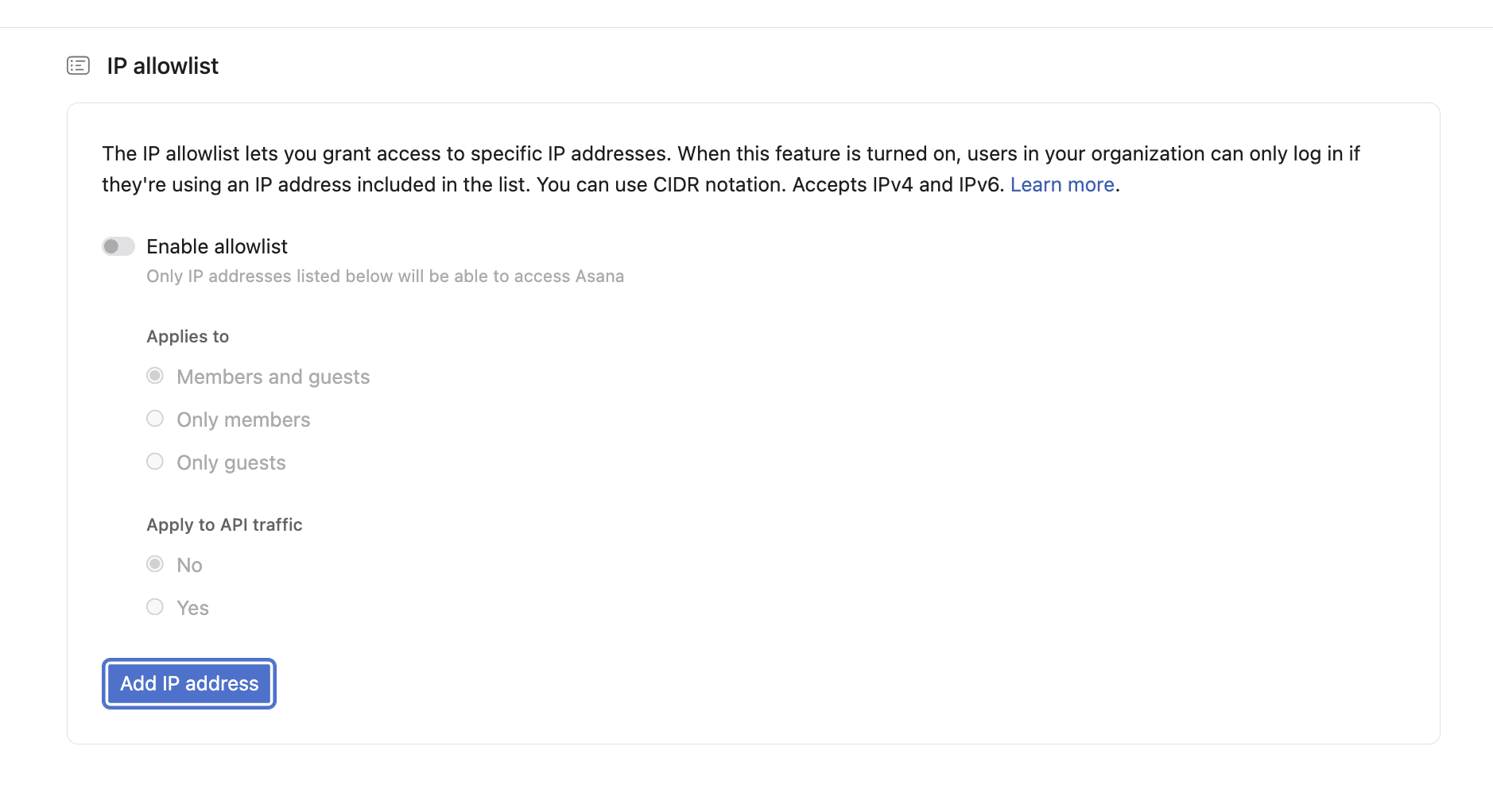The height and width of the screenshot is (812, 1493).
Task: Click the 'Only members' label text
Action: pyautogui.click(x=243, y=420)
